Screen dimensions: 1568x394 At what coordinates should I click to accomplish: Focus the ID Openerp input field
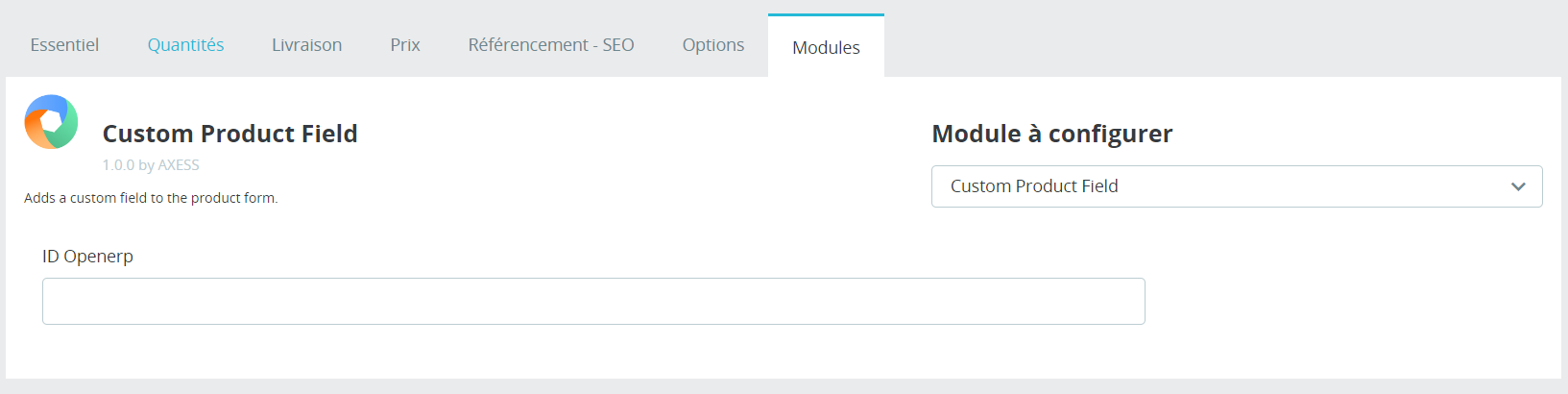(593, 301)
